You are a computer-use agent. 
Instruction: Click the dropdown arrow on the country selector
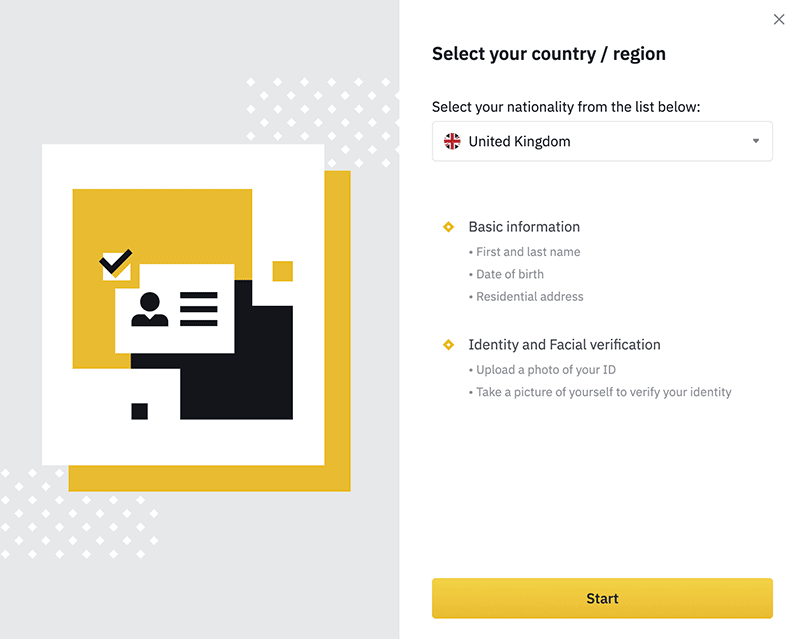click(757, 141)
